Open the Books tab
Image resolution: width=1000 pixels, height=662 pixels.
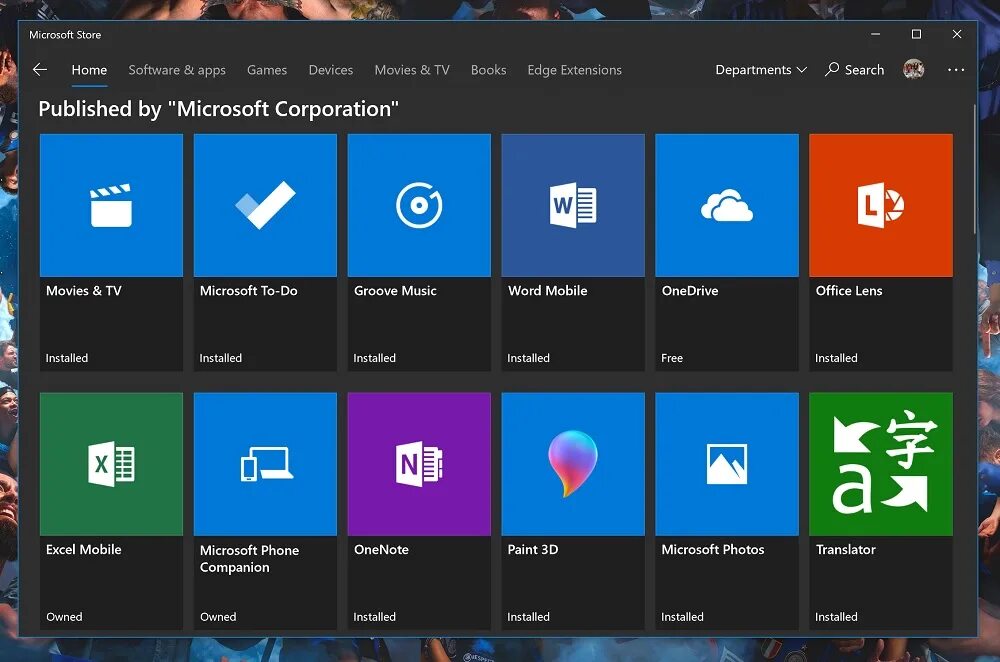489,70
